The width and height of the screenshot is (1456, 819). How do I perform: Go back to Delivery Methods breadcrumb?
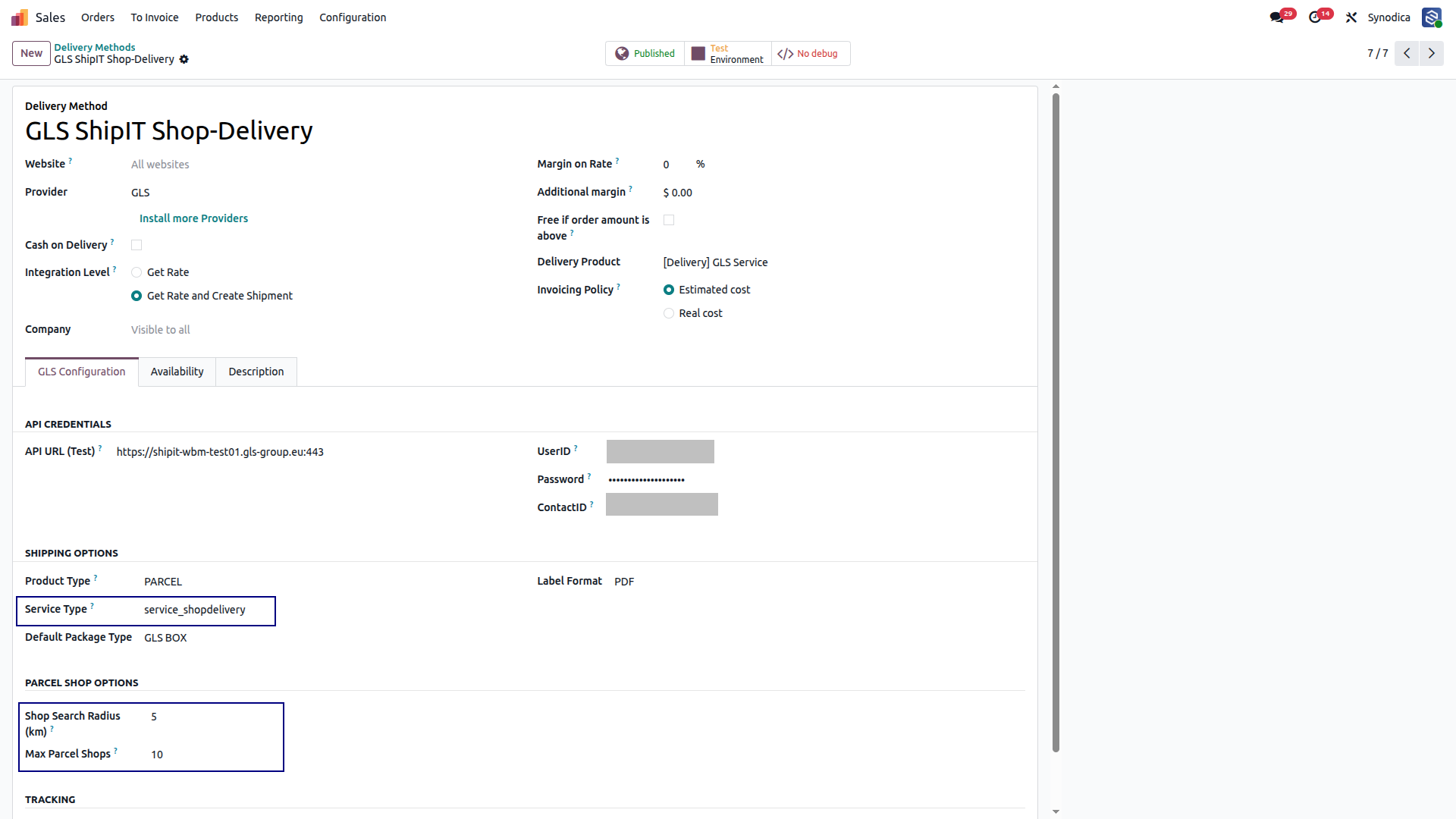click(95, 47)
